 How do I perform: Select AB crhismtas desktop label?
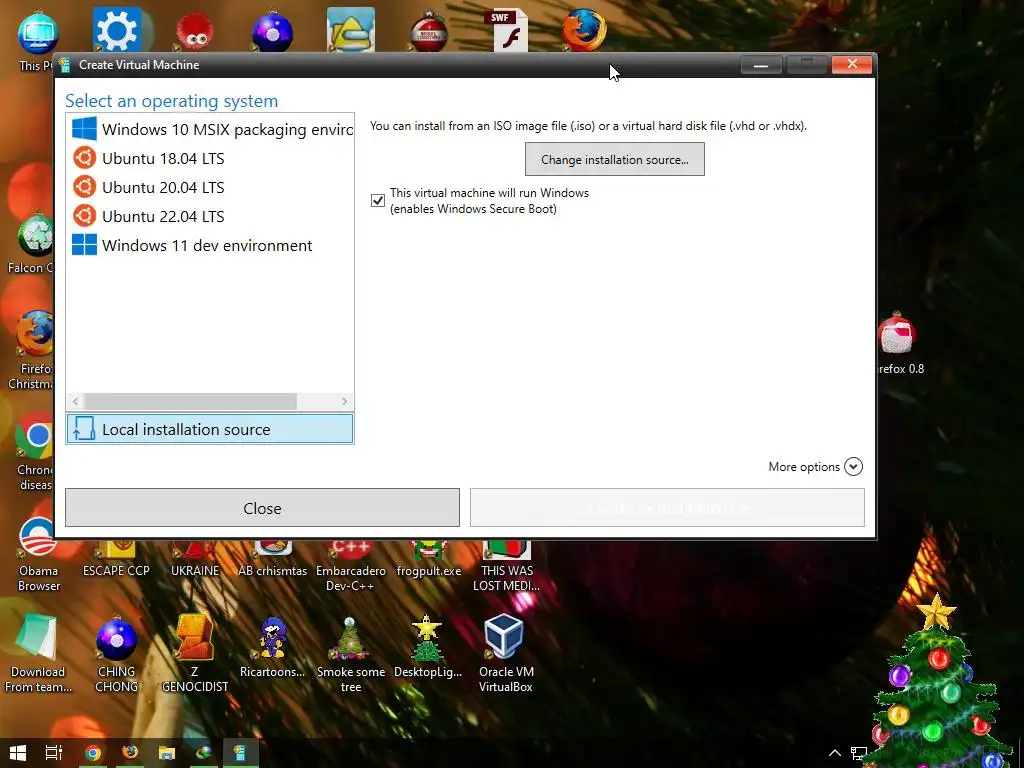click(272, 571)
